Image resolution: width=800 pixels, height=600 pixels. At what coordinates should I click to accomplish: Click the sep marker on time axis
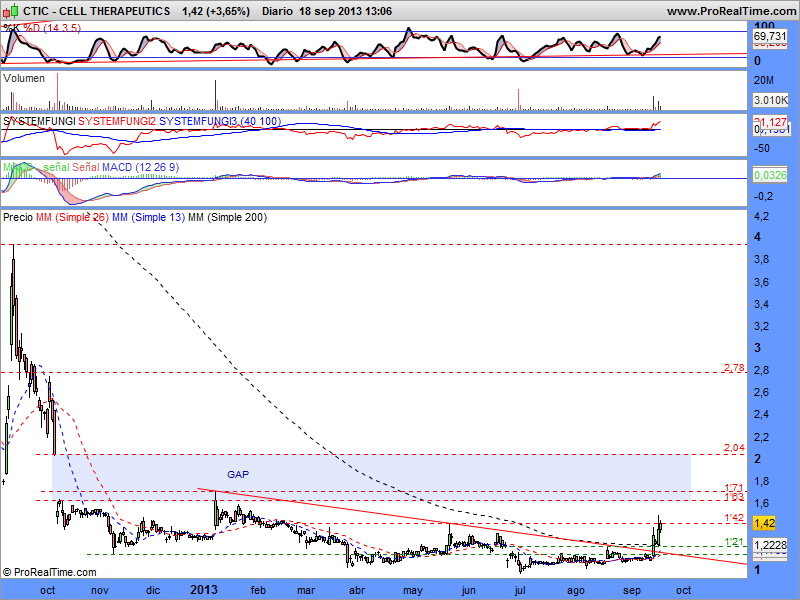(x=632, y=590)
